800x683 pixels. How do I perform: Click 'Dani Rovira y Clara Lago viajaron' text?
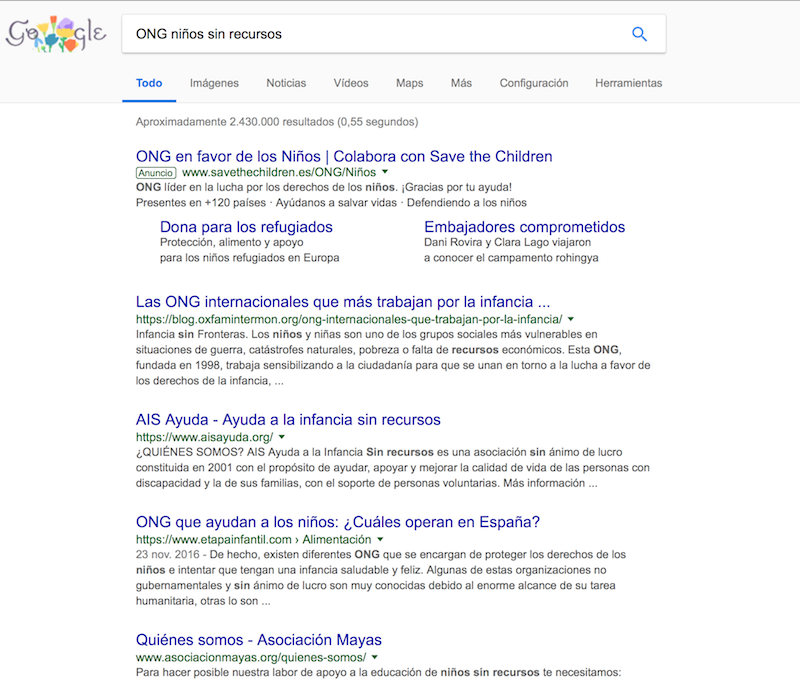point(508,242)
